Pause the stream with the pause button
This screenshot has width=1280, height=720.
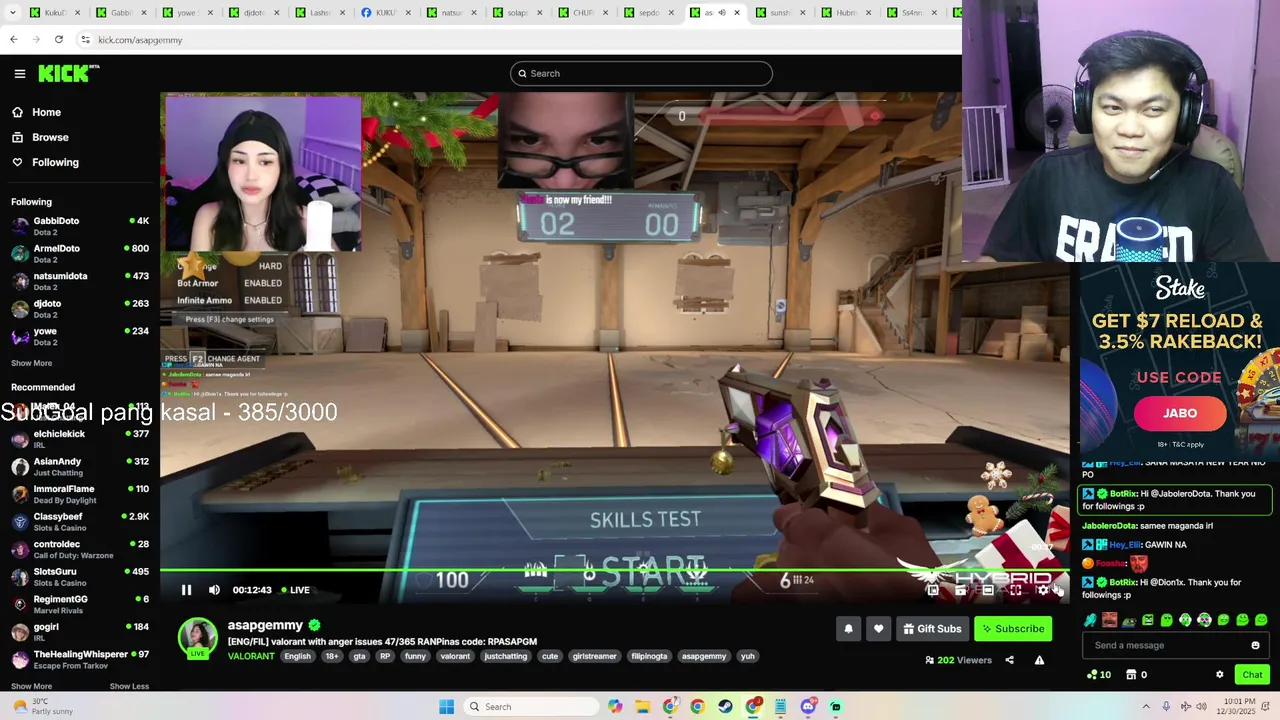pos(186,590)
